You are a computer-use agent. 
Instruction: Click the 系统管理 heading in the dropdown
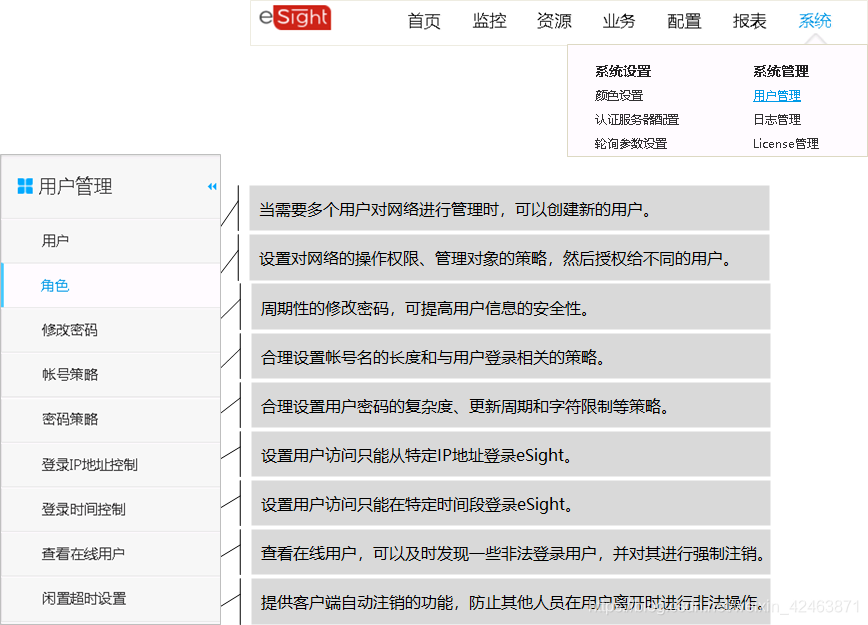coord(781,71)
